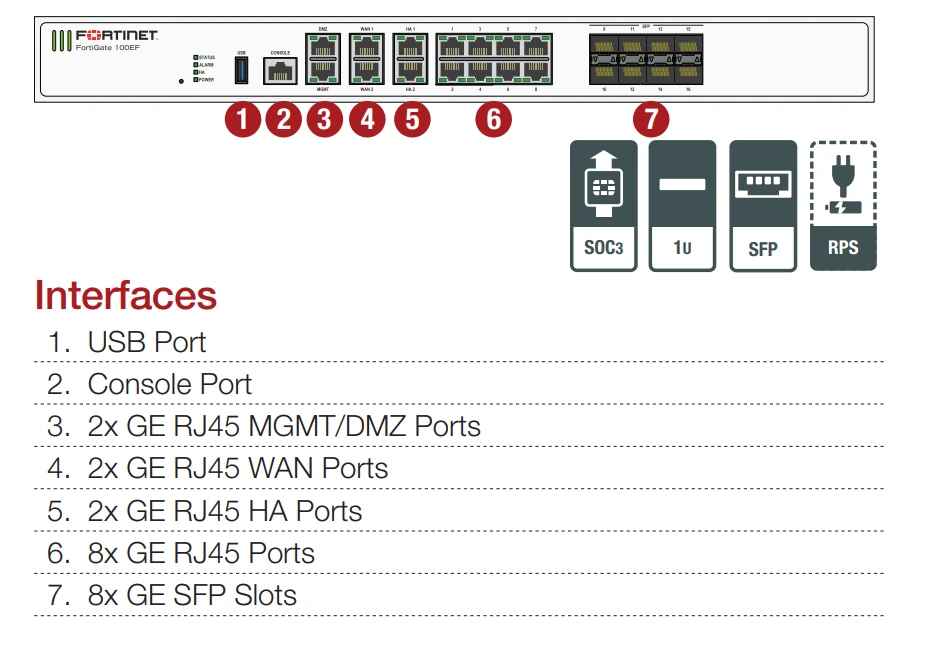Image resolution: width=927 pixels, height=645 pixels.
Task: Click callout marker number 1
Action: 242,118
